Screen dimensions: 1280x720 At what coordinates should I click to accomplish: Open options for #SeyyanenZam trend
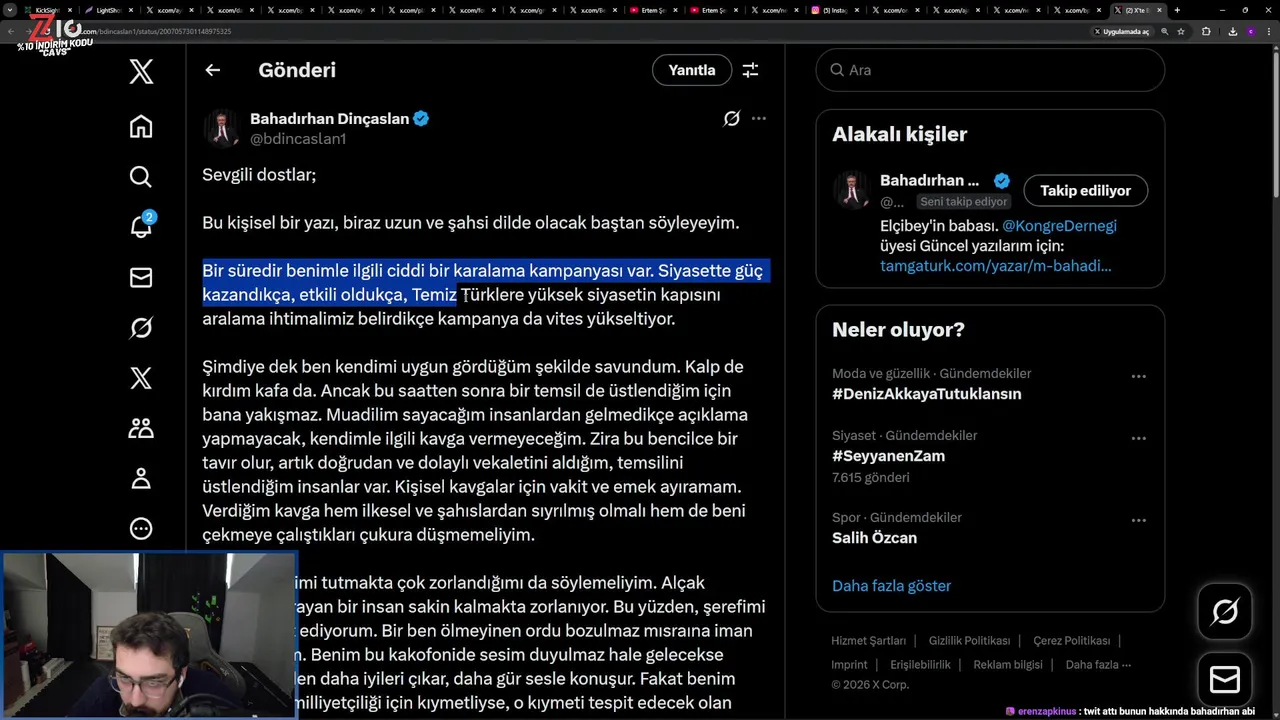[1138, 439]
